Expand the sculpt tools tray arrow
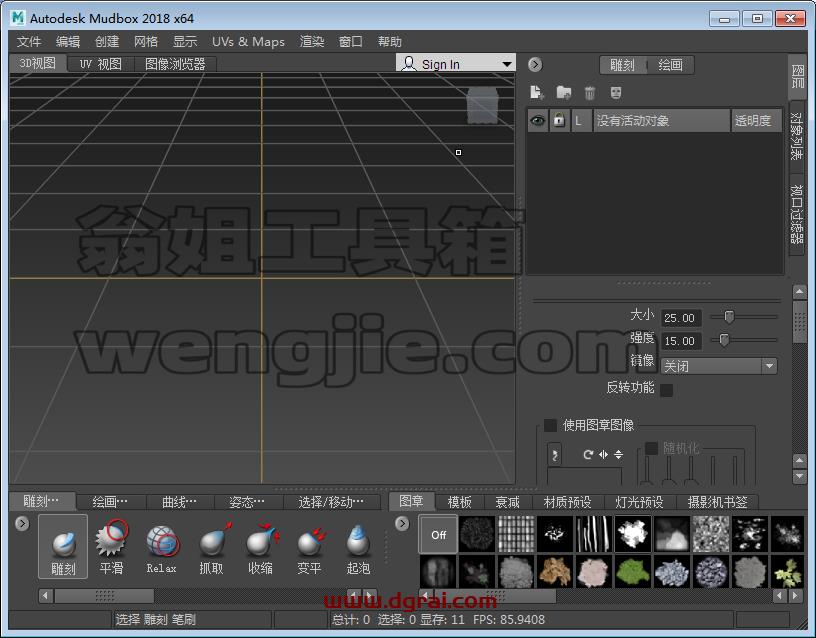Viewport: 816px width, 638px height. click(x=22, y=523)
